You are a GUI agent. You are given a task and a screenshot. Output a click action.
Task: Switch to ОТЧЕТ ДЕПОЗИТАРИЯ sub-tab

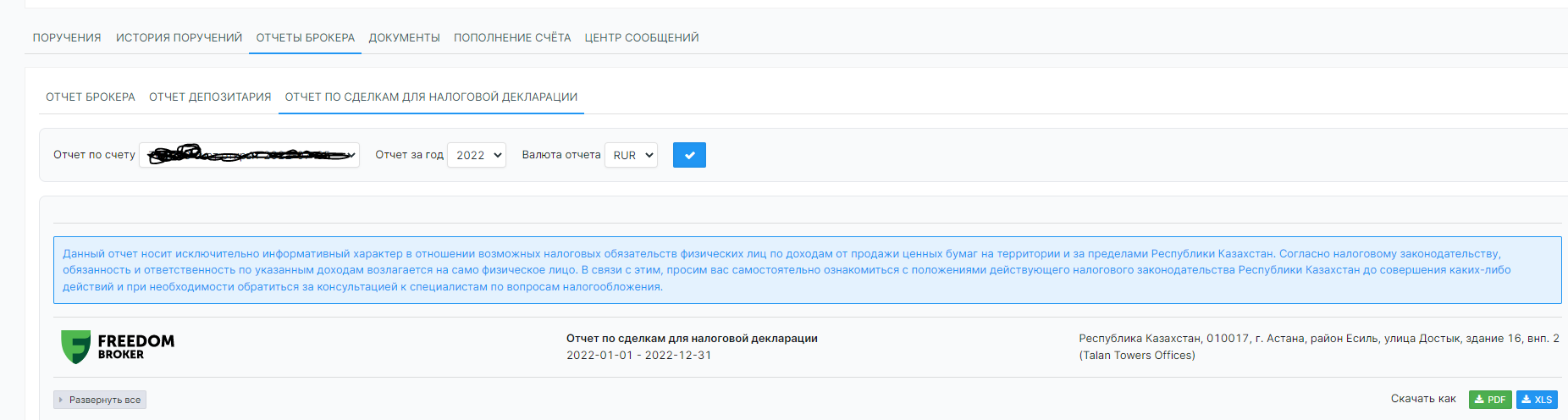[x=210, y=97]
